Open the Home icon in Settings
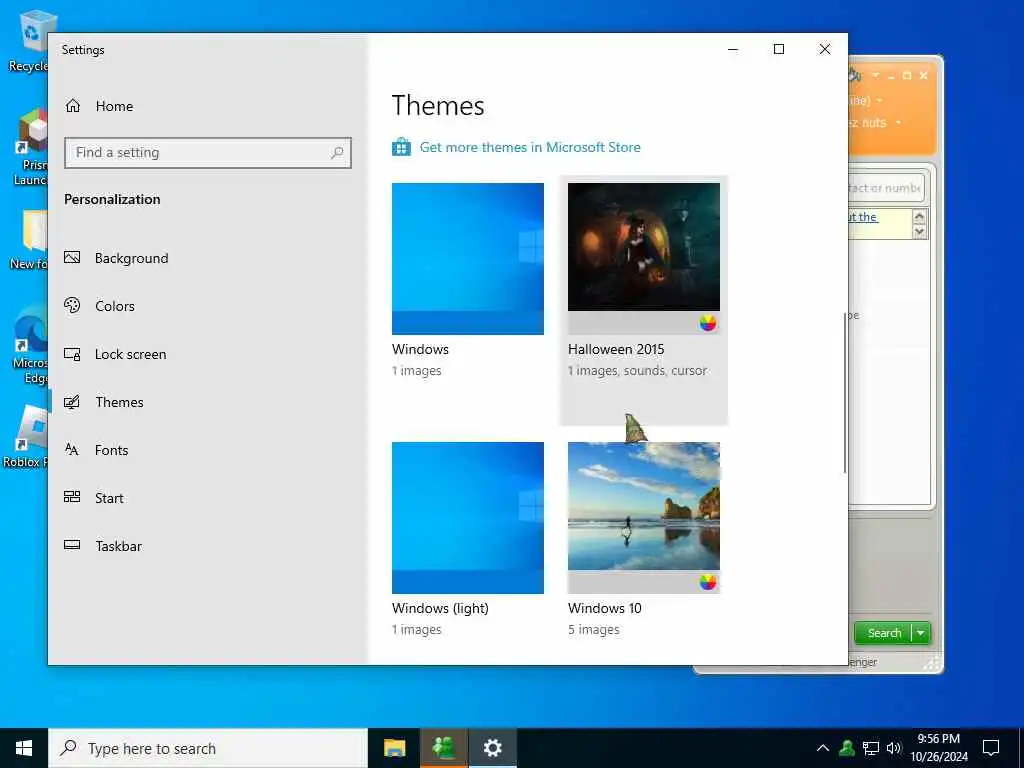This screenshot has height=768, width=1024. 73,106
